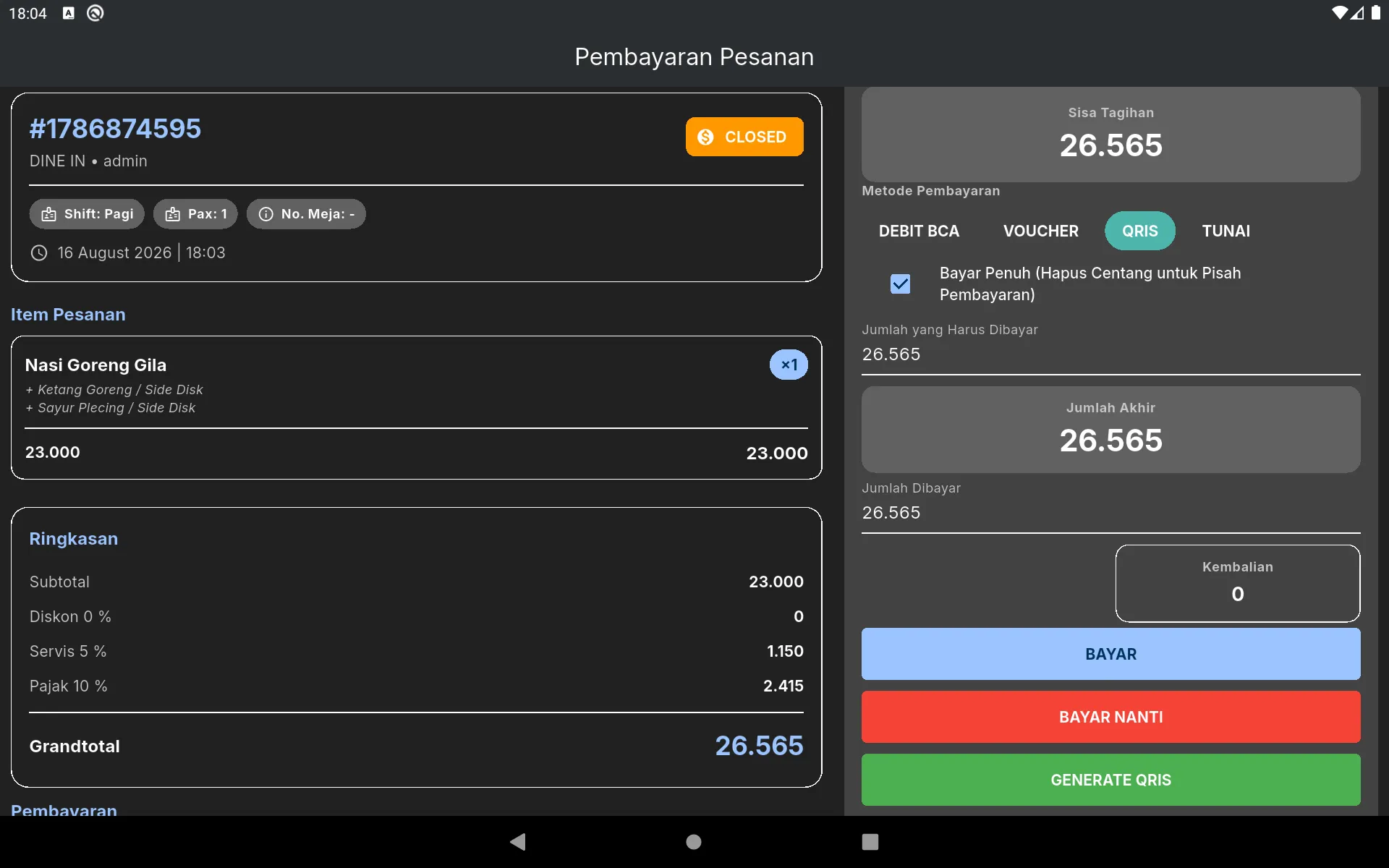The height and width of the screenshot is (868, 1389).
Task: Focus the Jumlah Dibayar input field
Action: (x=1110, y=506)
